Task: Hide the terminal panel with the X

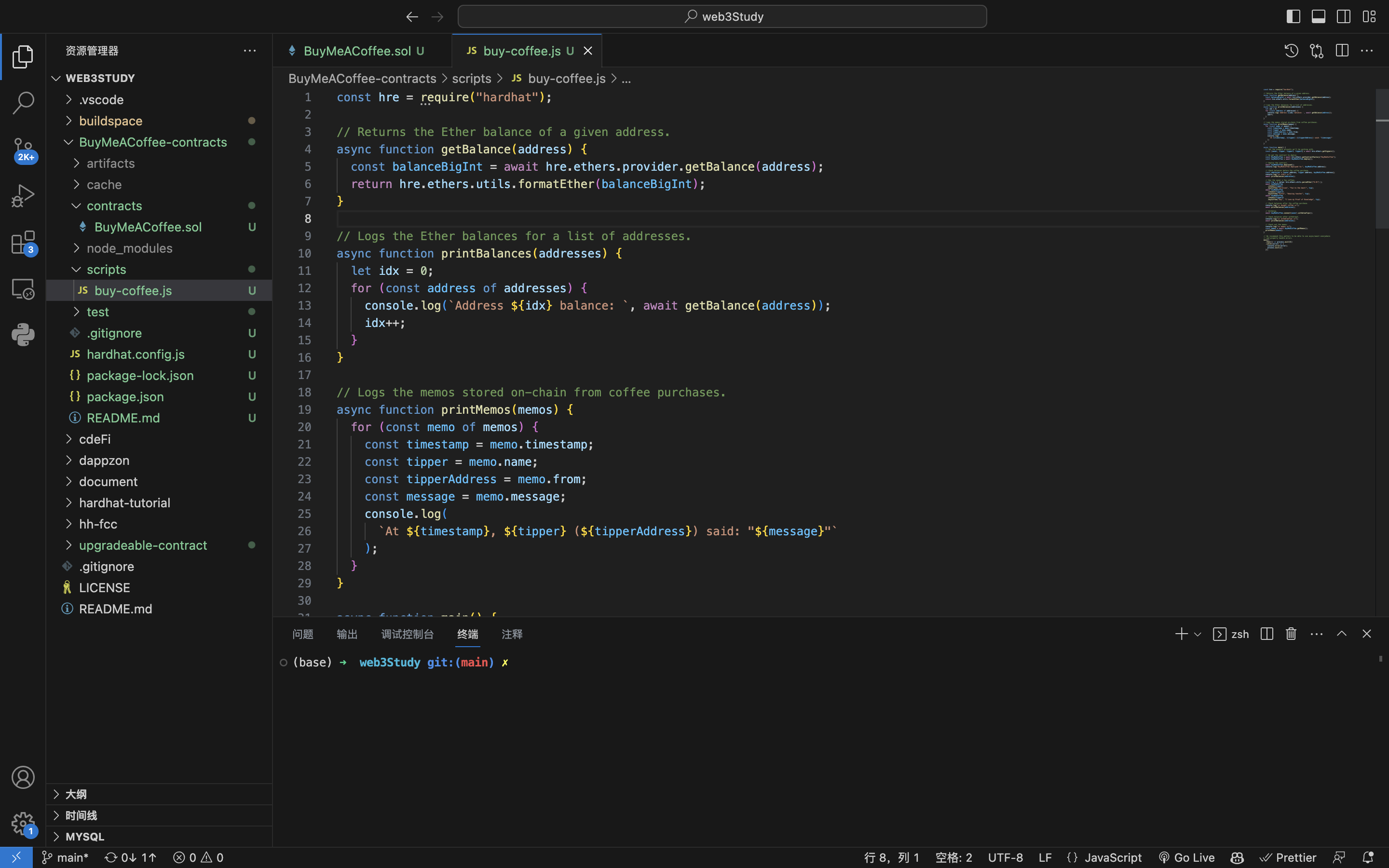Action: pos(1367,634)
